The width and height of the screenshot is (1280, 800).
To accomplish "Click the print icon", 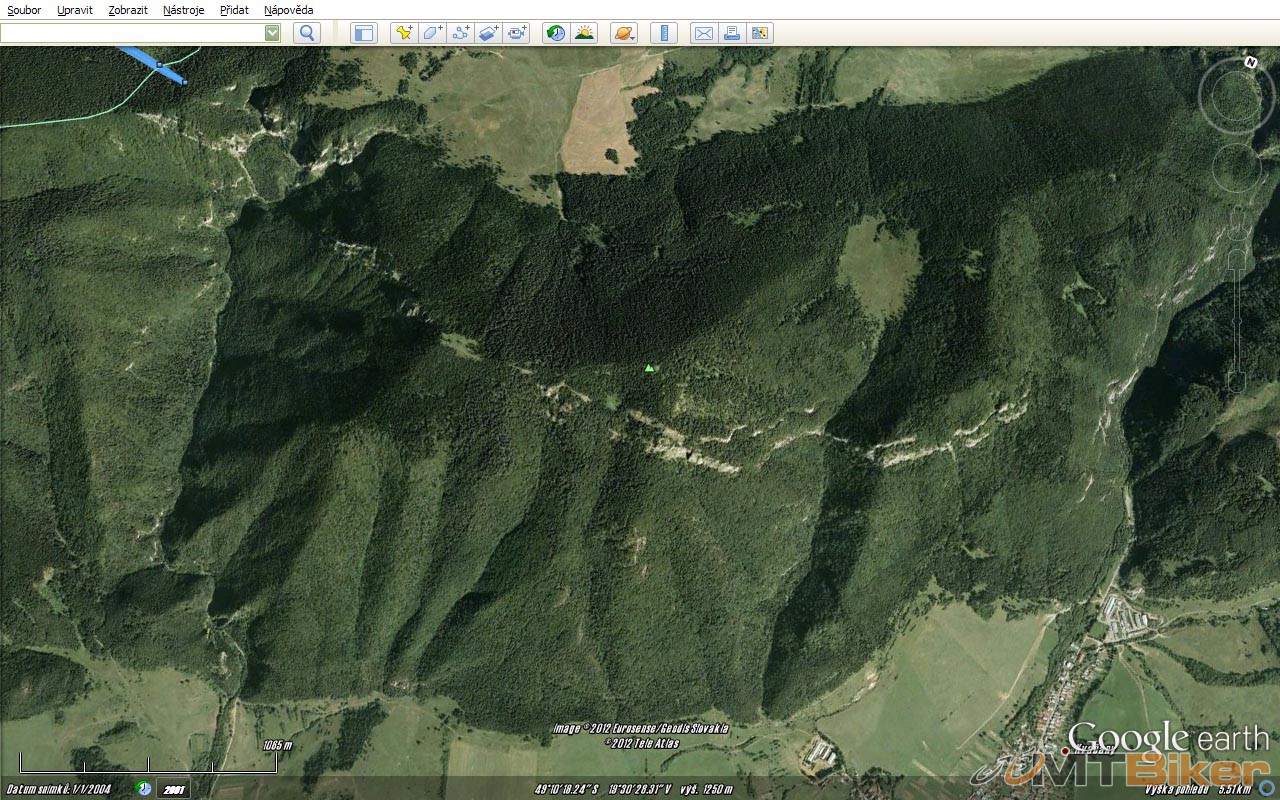I will [x=732, y=33].
